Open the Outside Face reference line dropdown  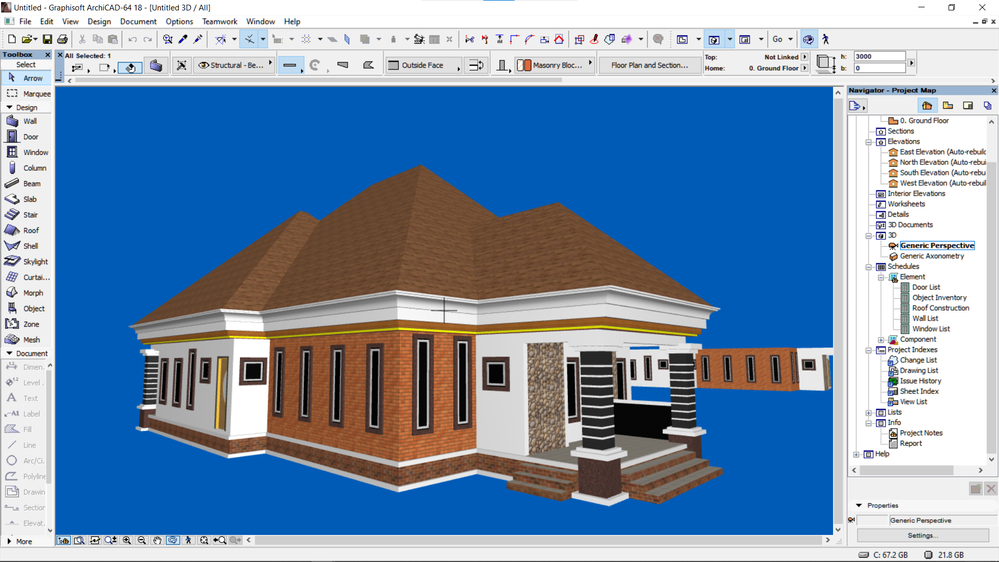point(423,65)
